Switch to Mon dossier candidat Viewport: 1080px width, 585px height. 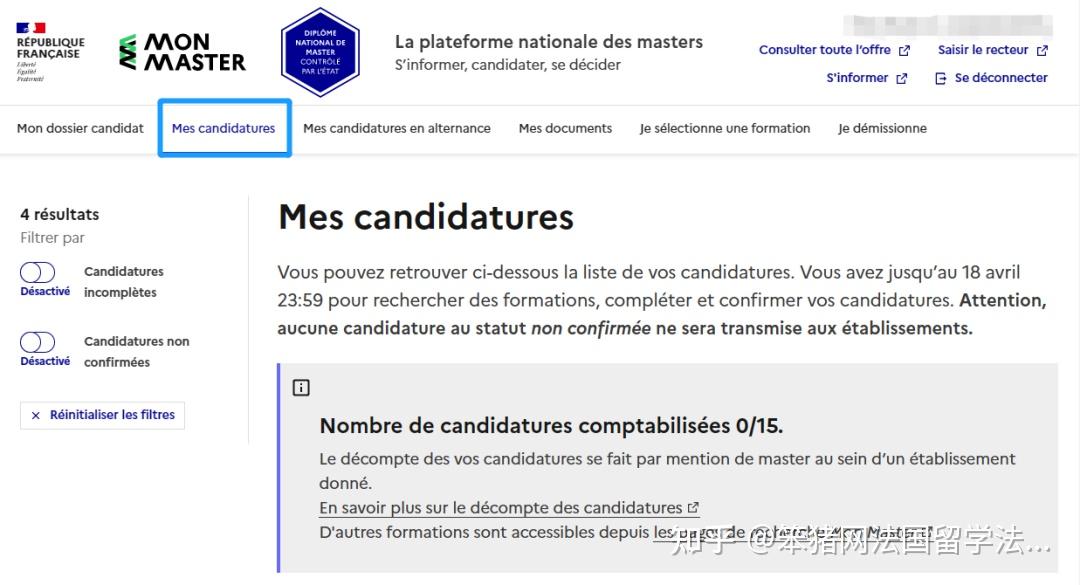(80, 128)
